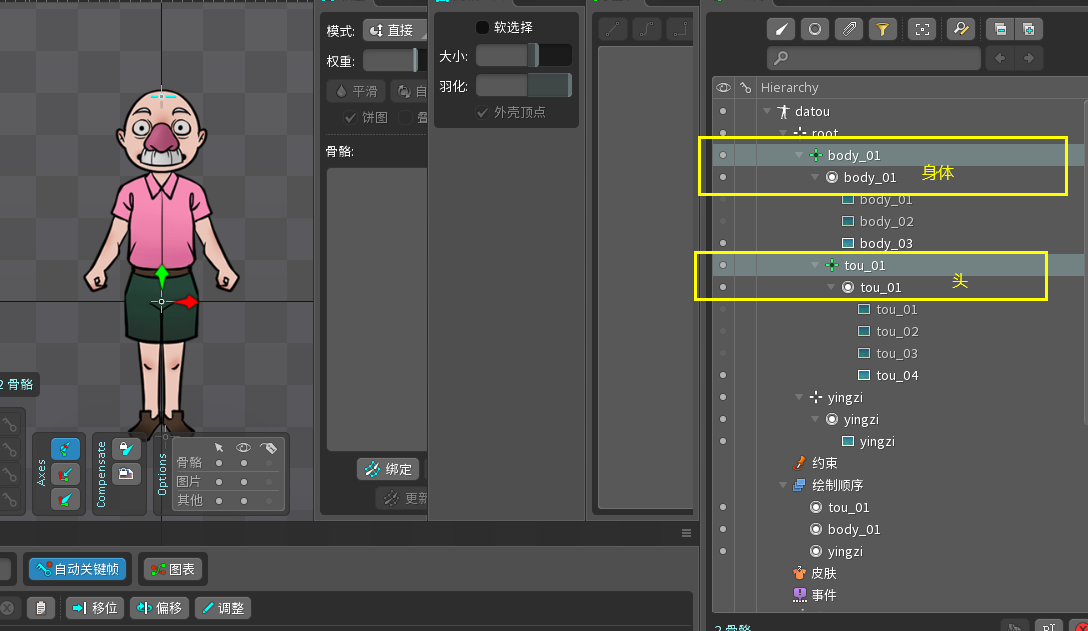Select tou_04 attachment in hierarchy
Image resolution: width=1088 pixels, height=631 pixels.
click(896, 376)
